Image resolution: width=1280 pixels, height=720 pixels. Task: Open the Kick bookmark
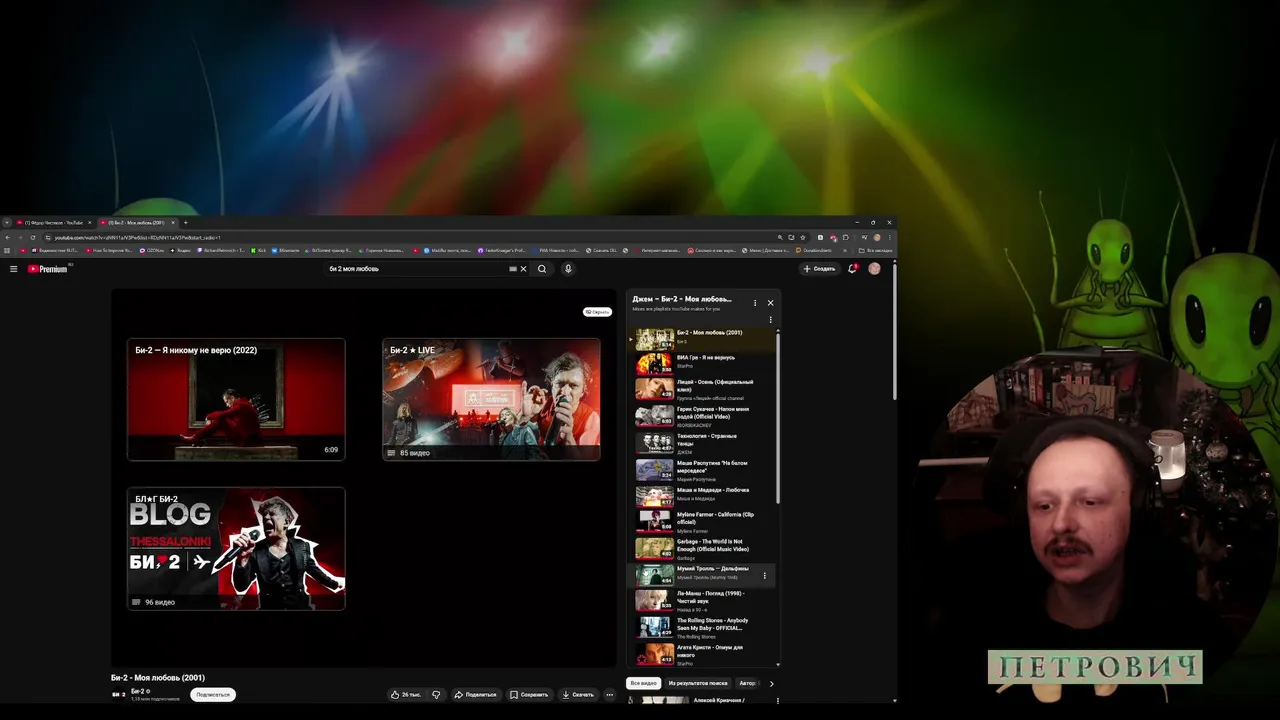coord(258,250)
